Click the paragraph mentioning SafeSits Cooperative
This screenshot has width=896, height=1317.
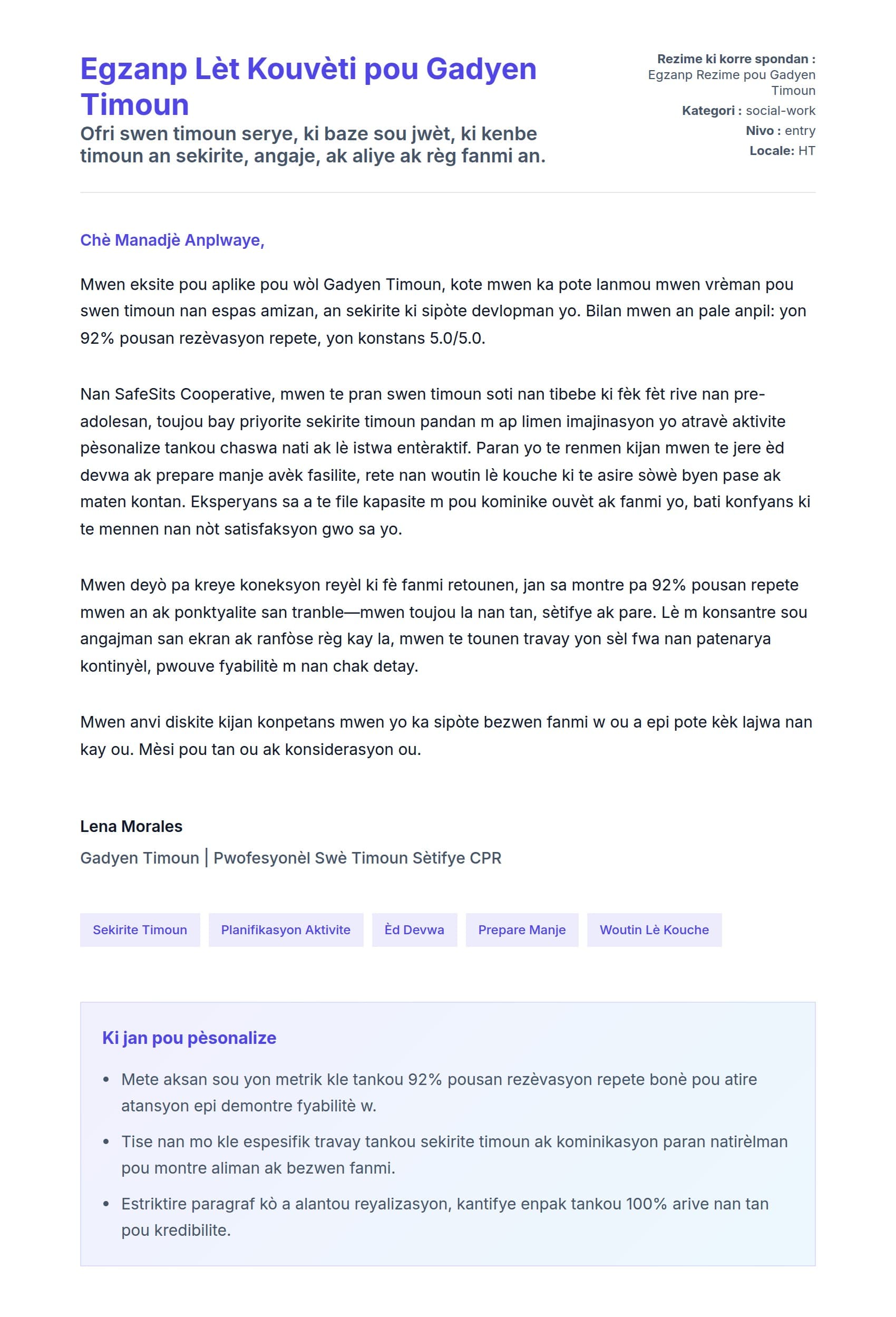(445, 461)
